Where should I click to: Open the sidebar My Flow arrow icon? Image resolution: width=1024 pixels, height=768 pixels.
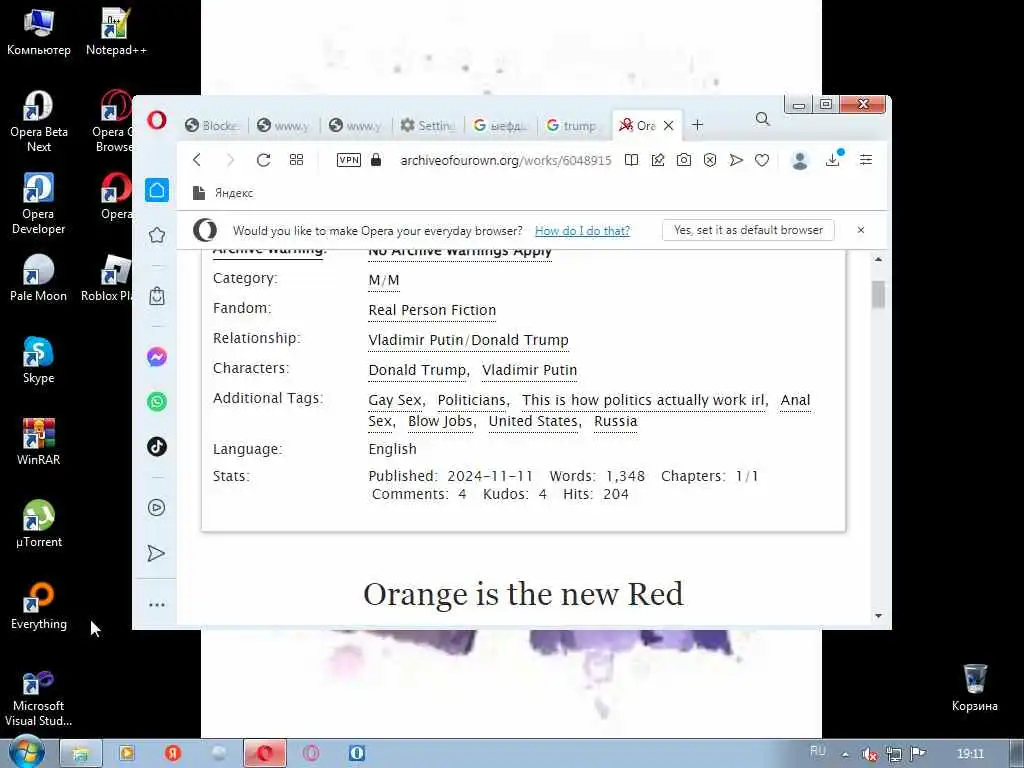point(157,553)
